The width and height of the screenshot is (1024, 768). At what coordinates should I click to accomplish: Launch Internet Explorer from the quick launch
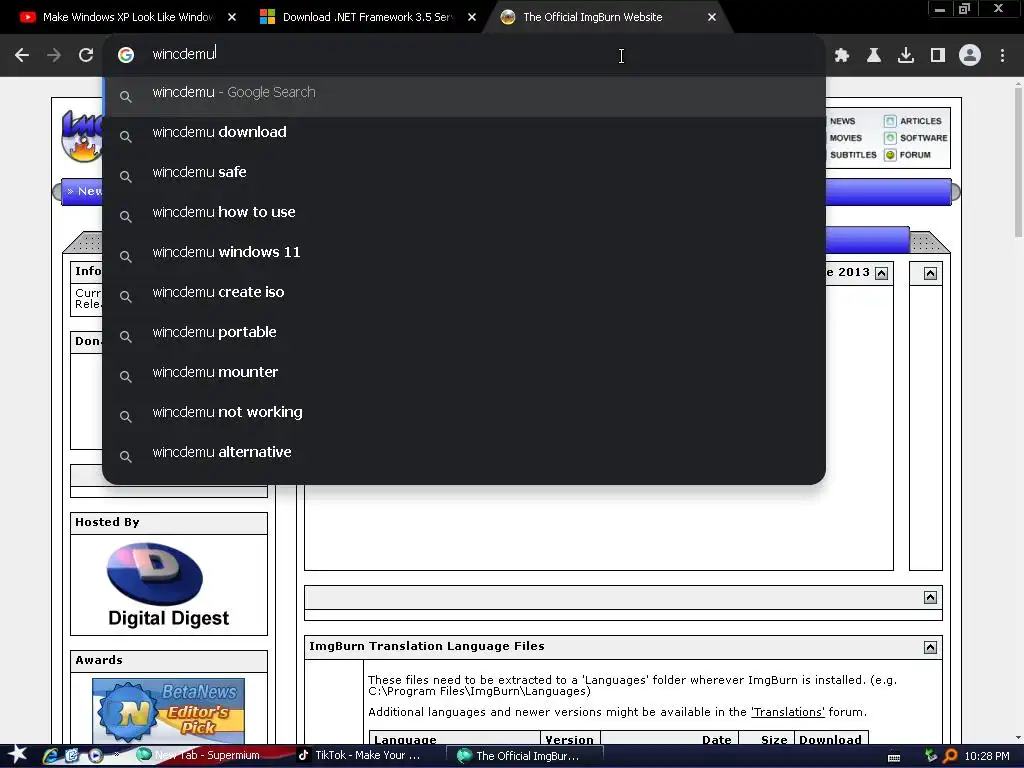50,756
